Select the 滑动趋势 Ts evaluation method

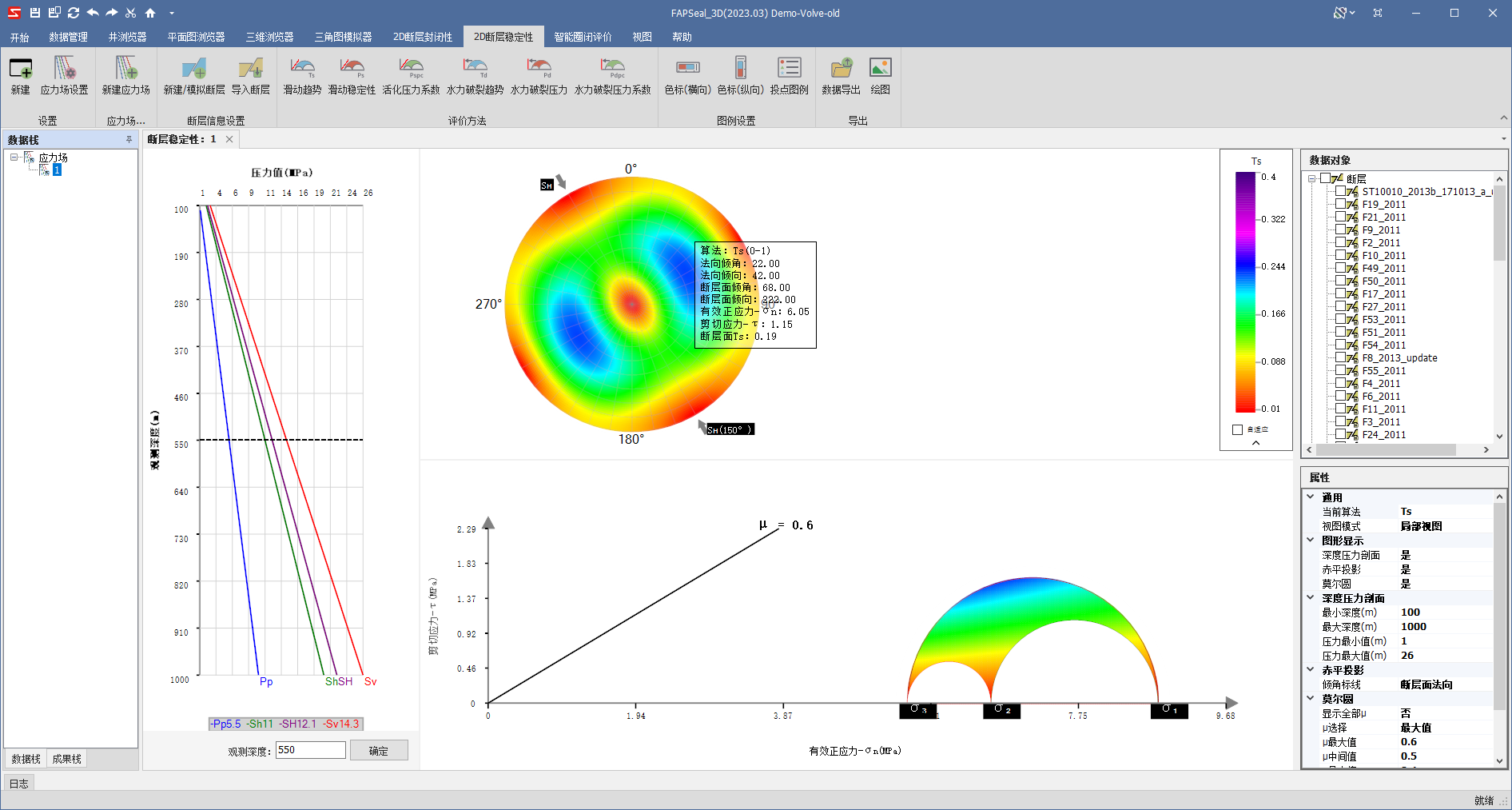click(x=302, y=76)
